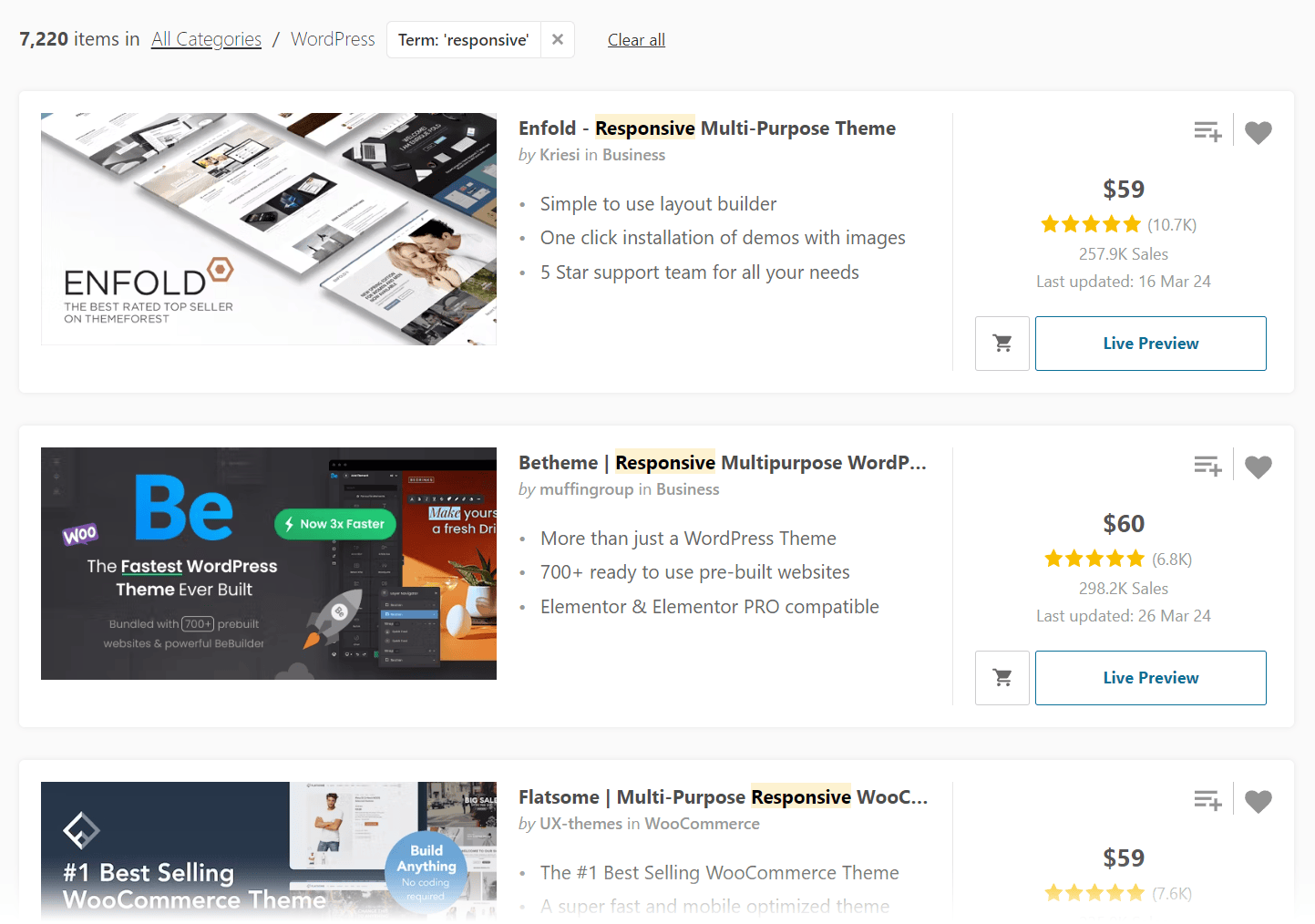View author muffingroup's profile
The width and height of the screenshot is (1315, 924).
pyautogui.click(x=586, y=489)
